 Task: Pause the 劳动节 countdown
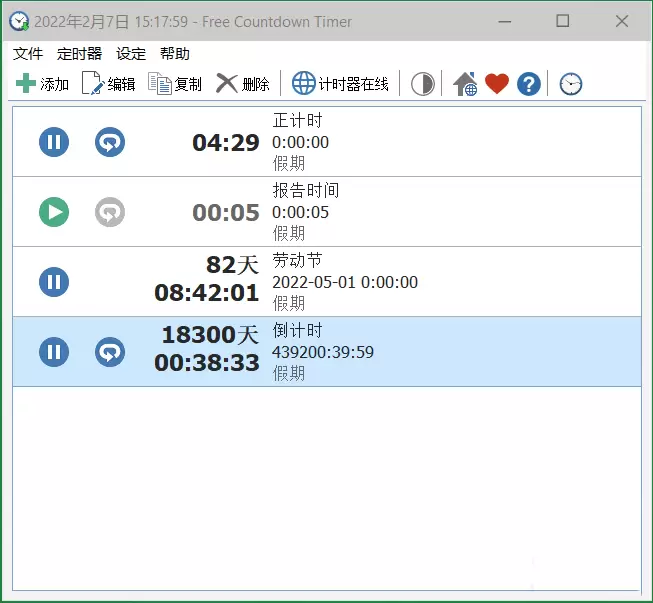54,282
